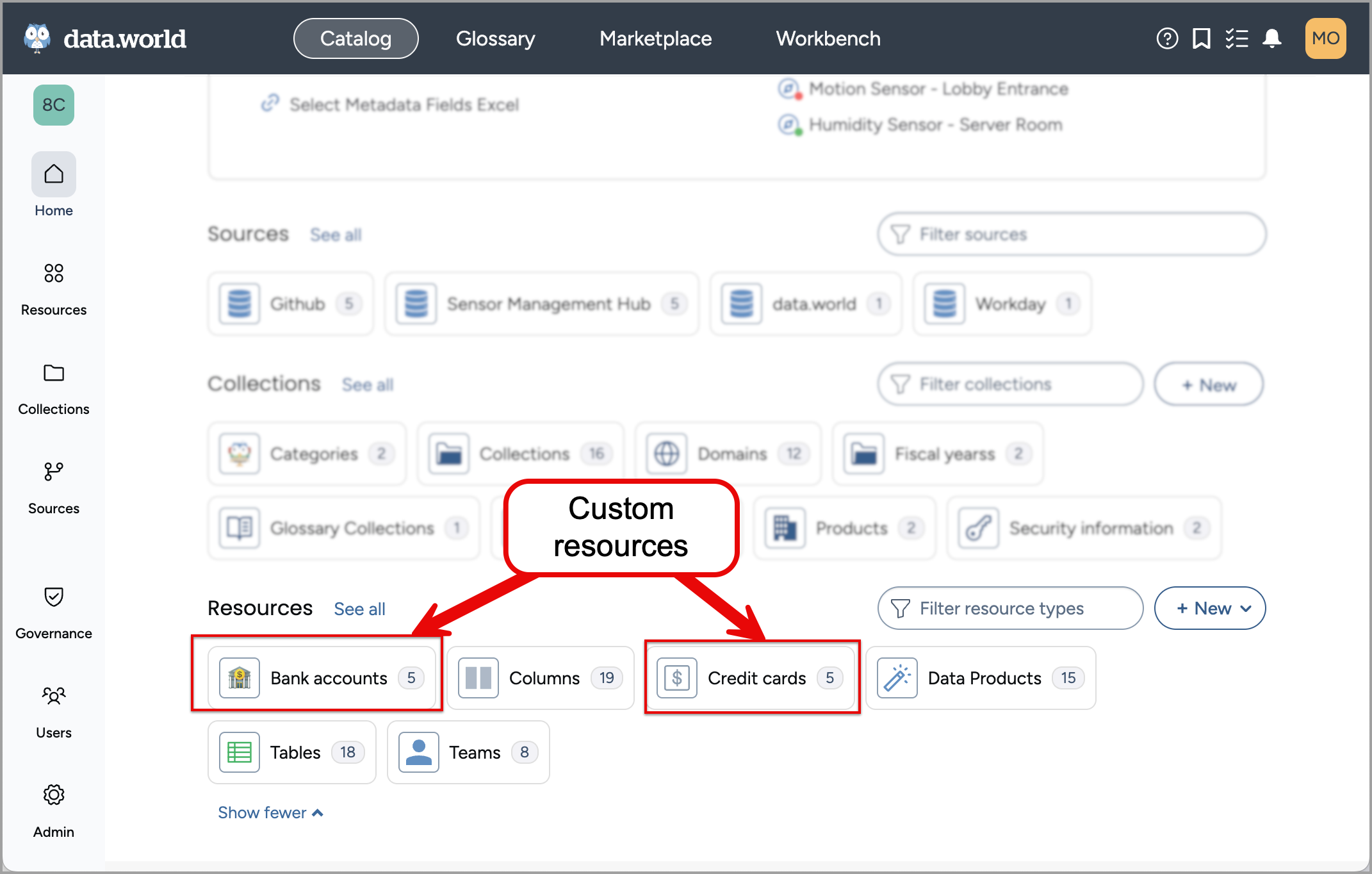Open the notifications bell icon
The height and width of the screenshot is (874, 1372).
(x=1272, y=38)
